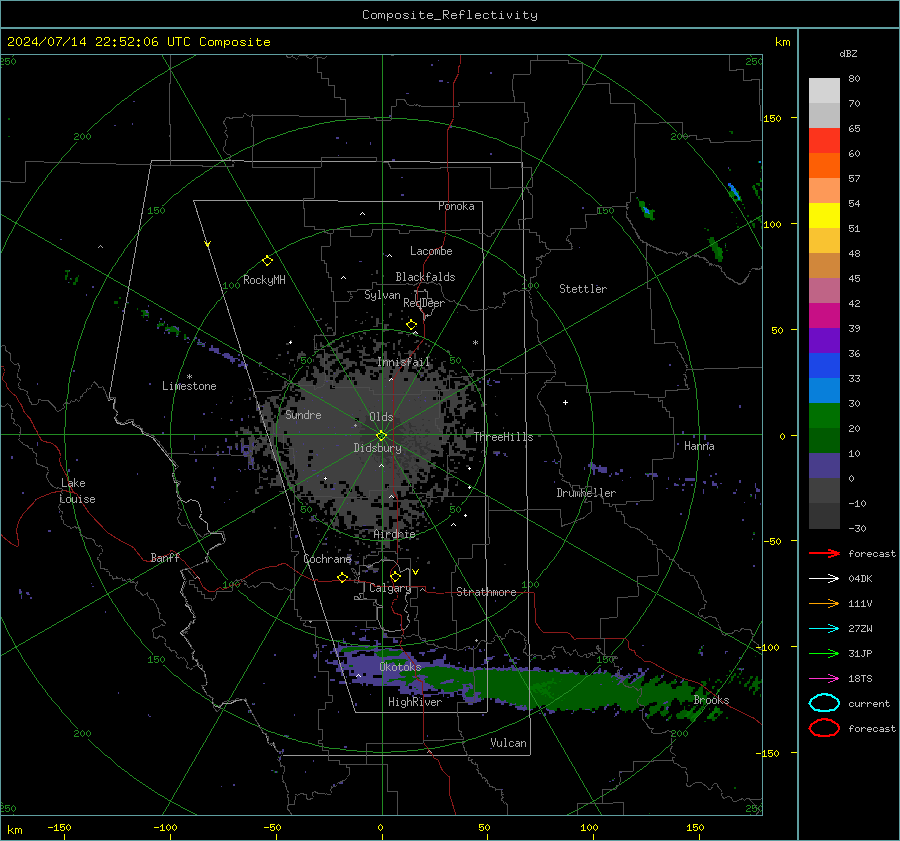Screen dimensions: 900x841
Task: Click the yellow diamond marker above Calgary
Action: (395, 576)
